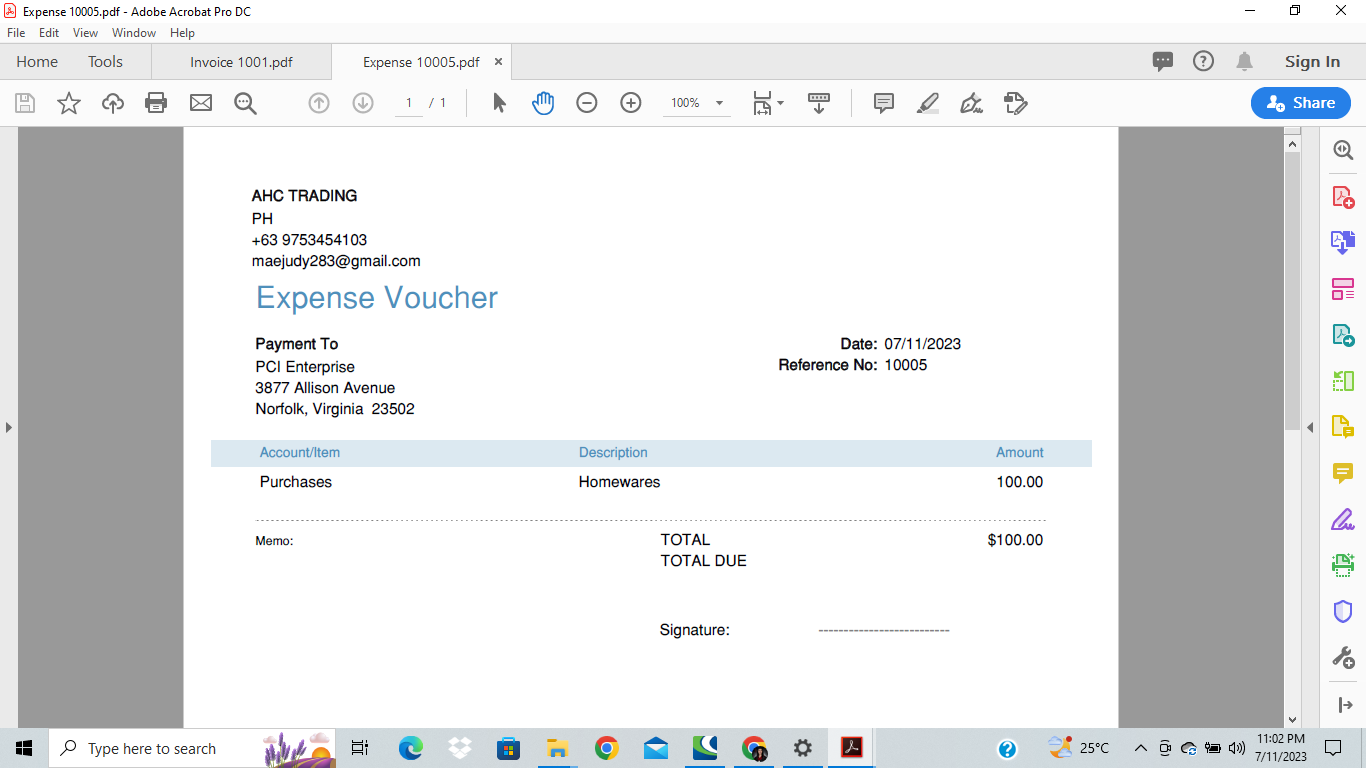This screenshot has width=1366, height=768.
Task: Click the scrollbar up arrow
Action: [1292, 144]
